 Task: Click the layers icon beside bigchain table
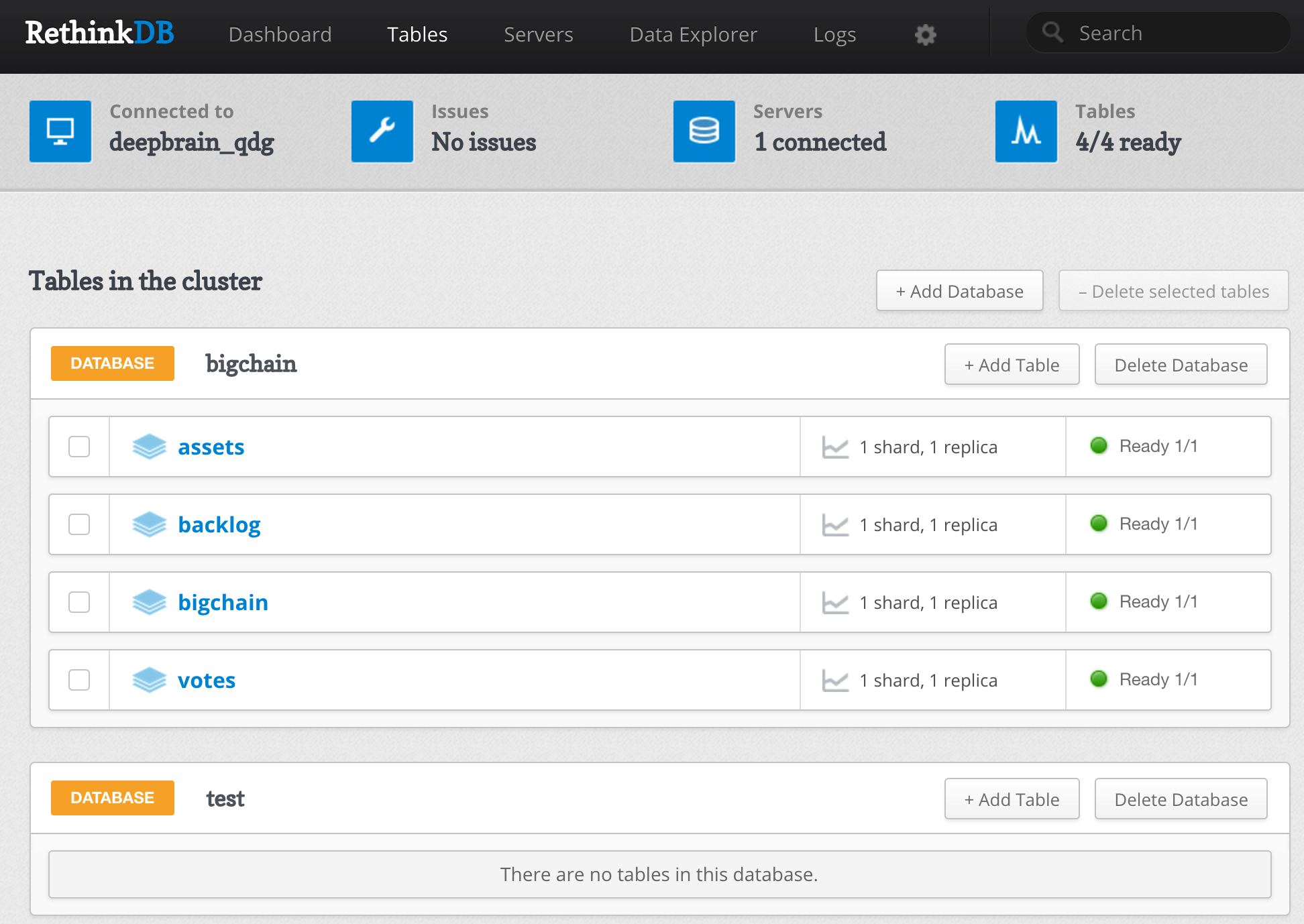tap(149, 602)
